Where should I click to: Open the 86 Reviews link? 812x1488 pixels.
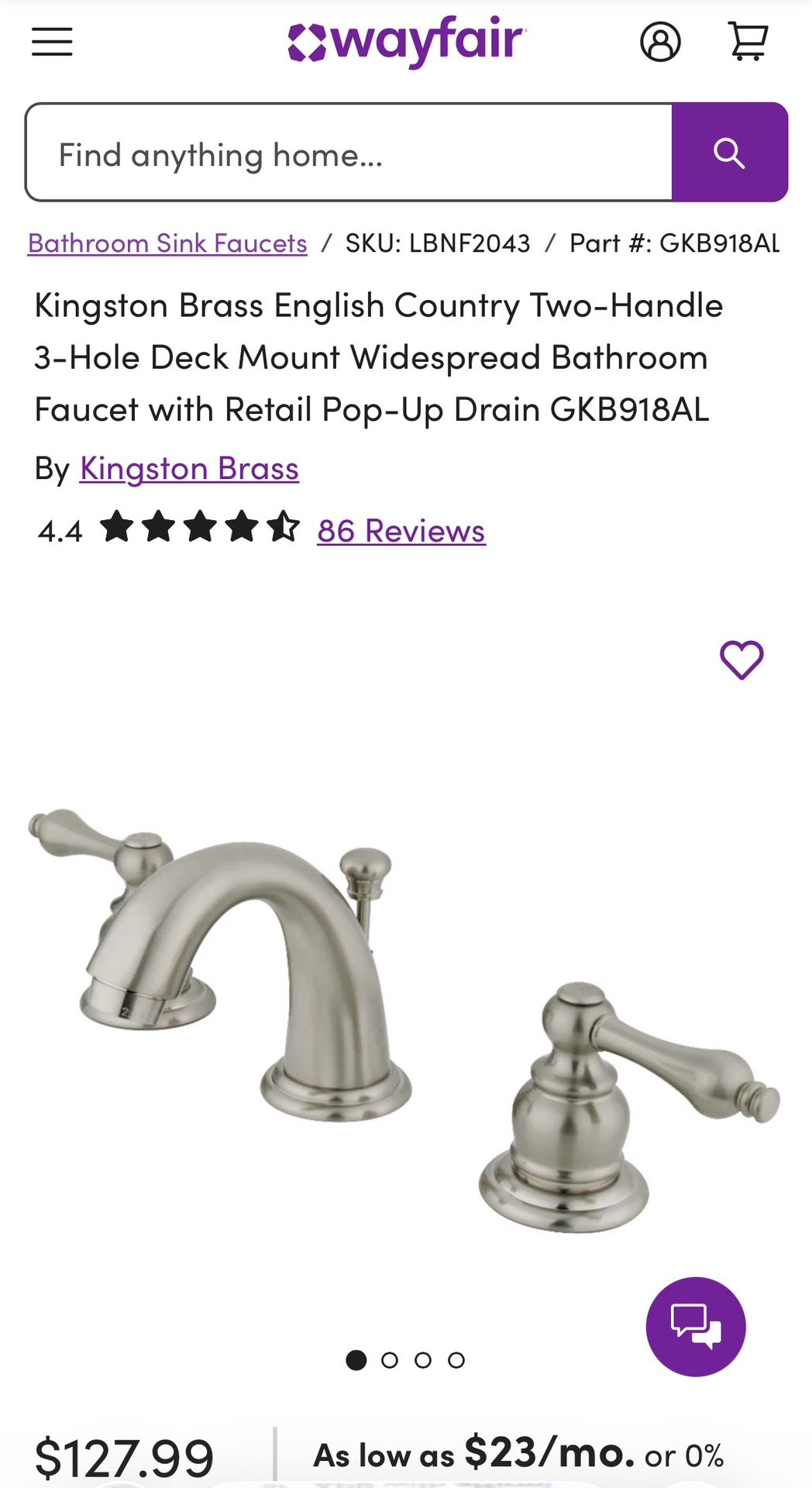401,531
